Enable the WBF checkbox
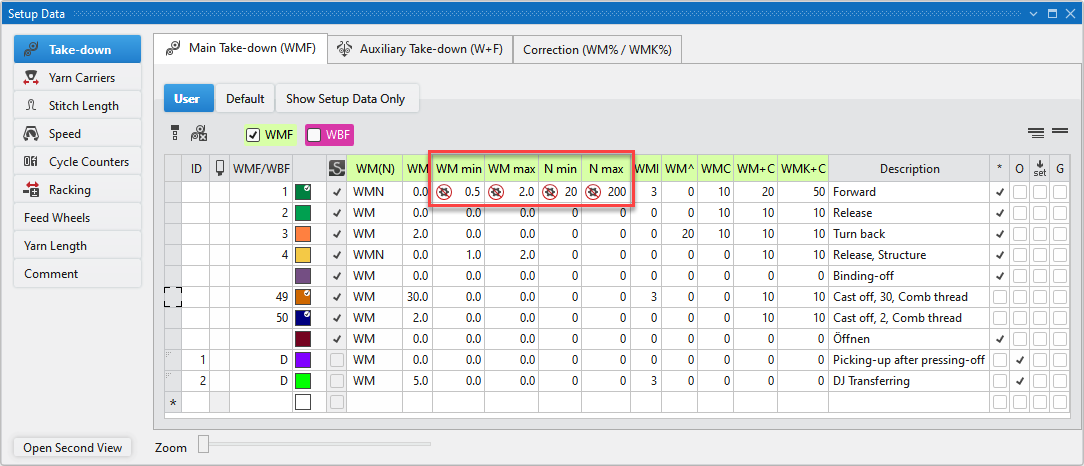The width and height of the screenshot is (1084, 466). [314, 134]
